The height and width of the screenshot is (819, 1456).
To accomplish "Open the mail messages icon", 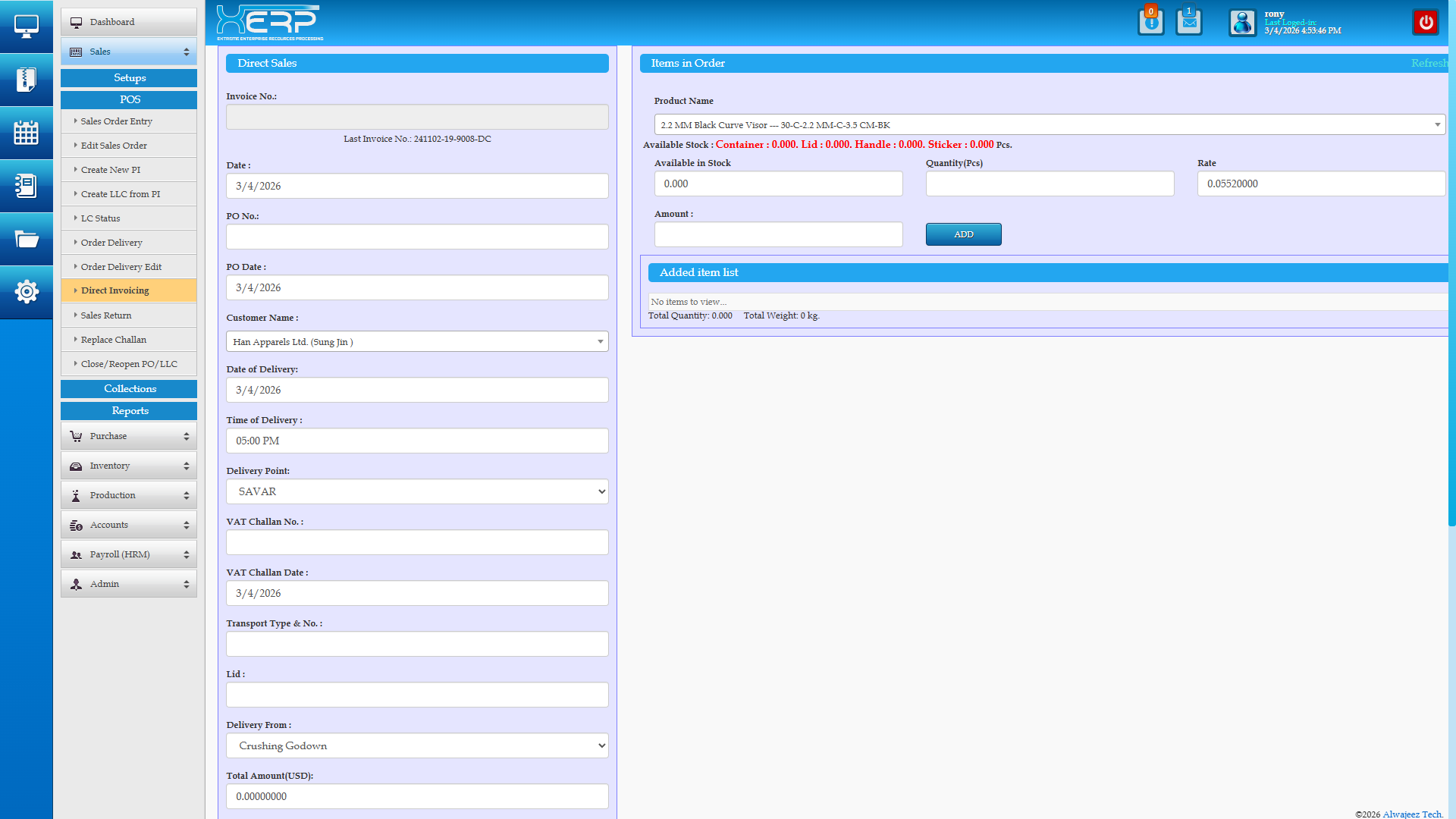I will click(x=1188, y=22).
